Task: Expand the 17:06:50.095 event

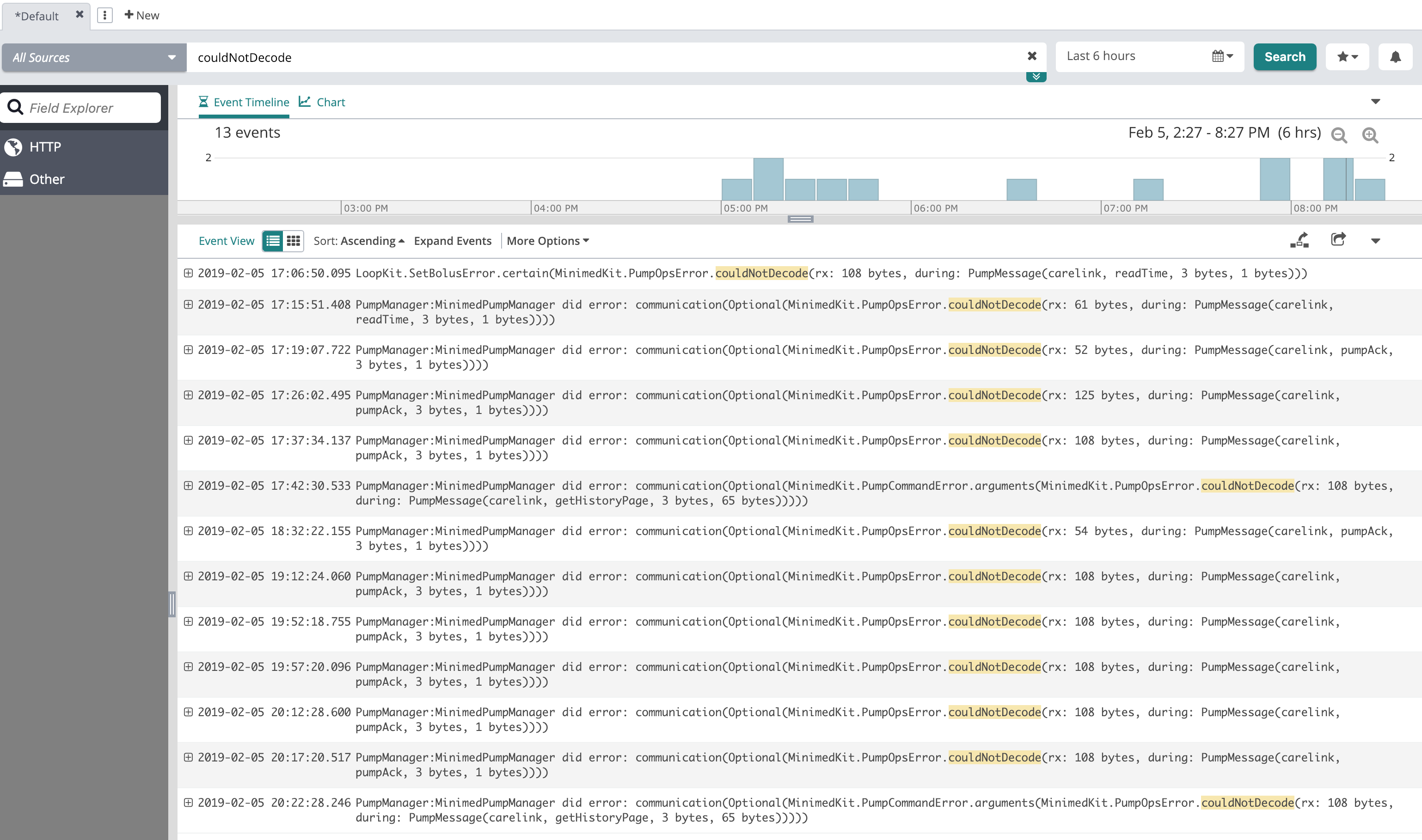Action: coord(189,274)
